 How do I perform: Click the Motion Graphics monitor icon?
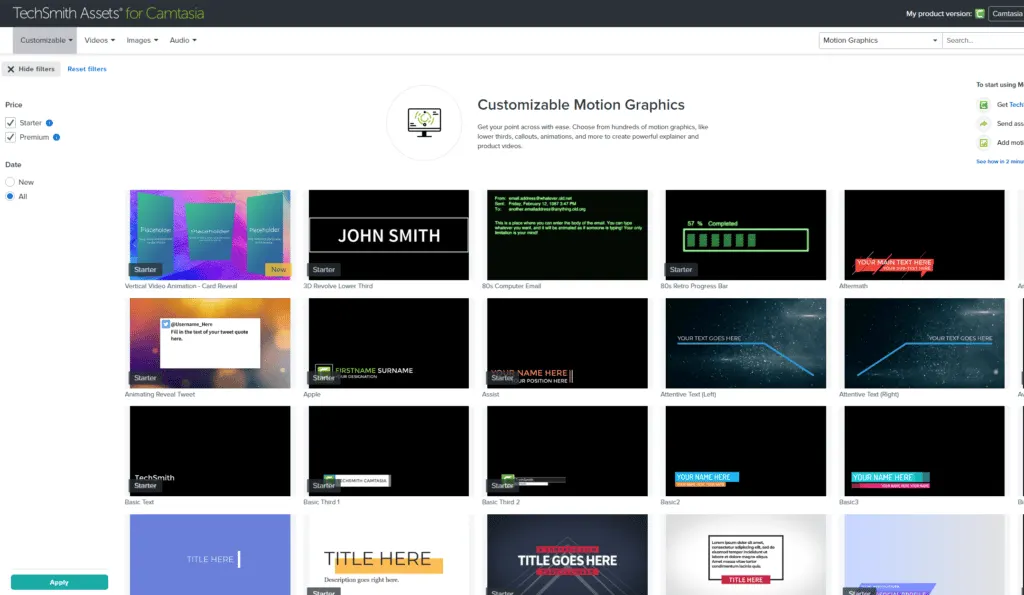424,122
